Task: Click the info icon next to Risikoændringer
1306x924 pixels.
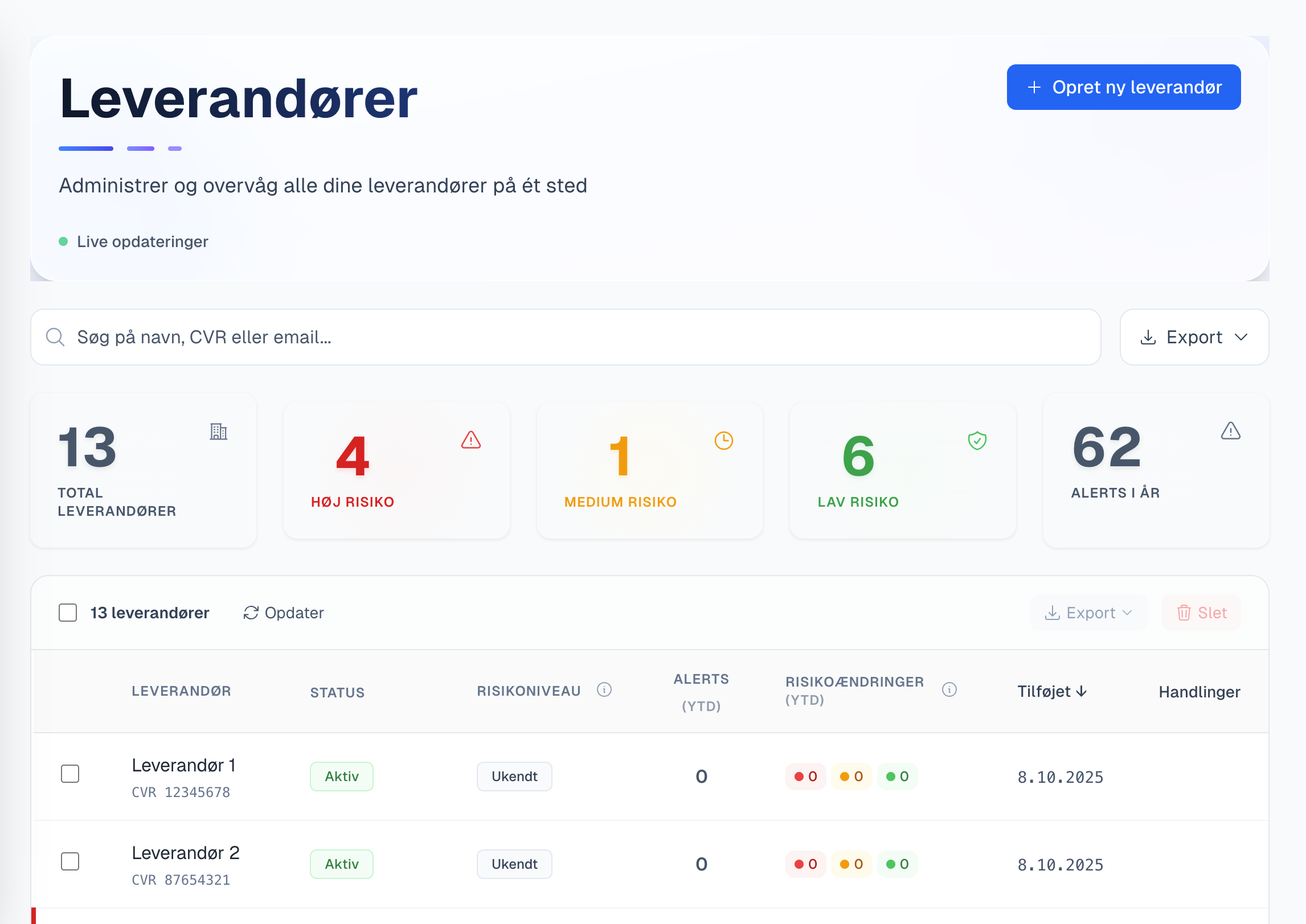Action: (x=949, y=690)
